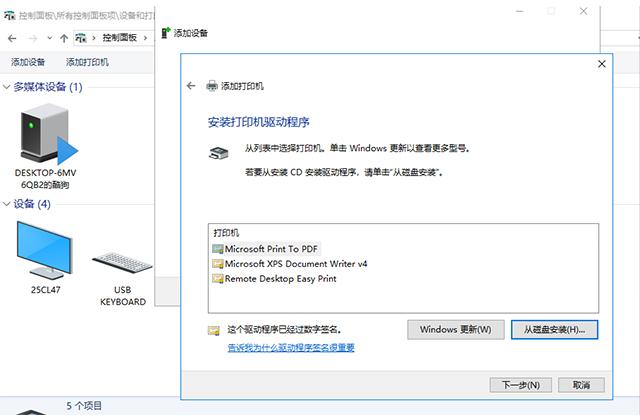The height and width of the screenshot is (420, 640).
Task: Collapse the 多媒体设备 group
Action: click(7, 87)
